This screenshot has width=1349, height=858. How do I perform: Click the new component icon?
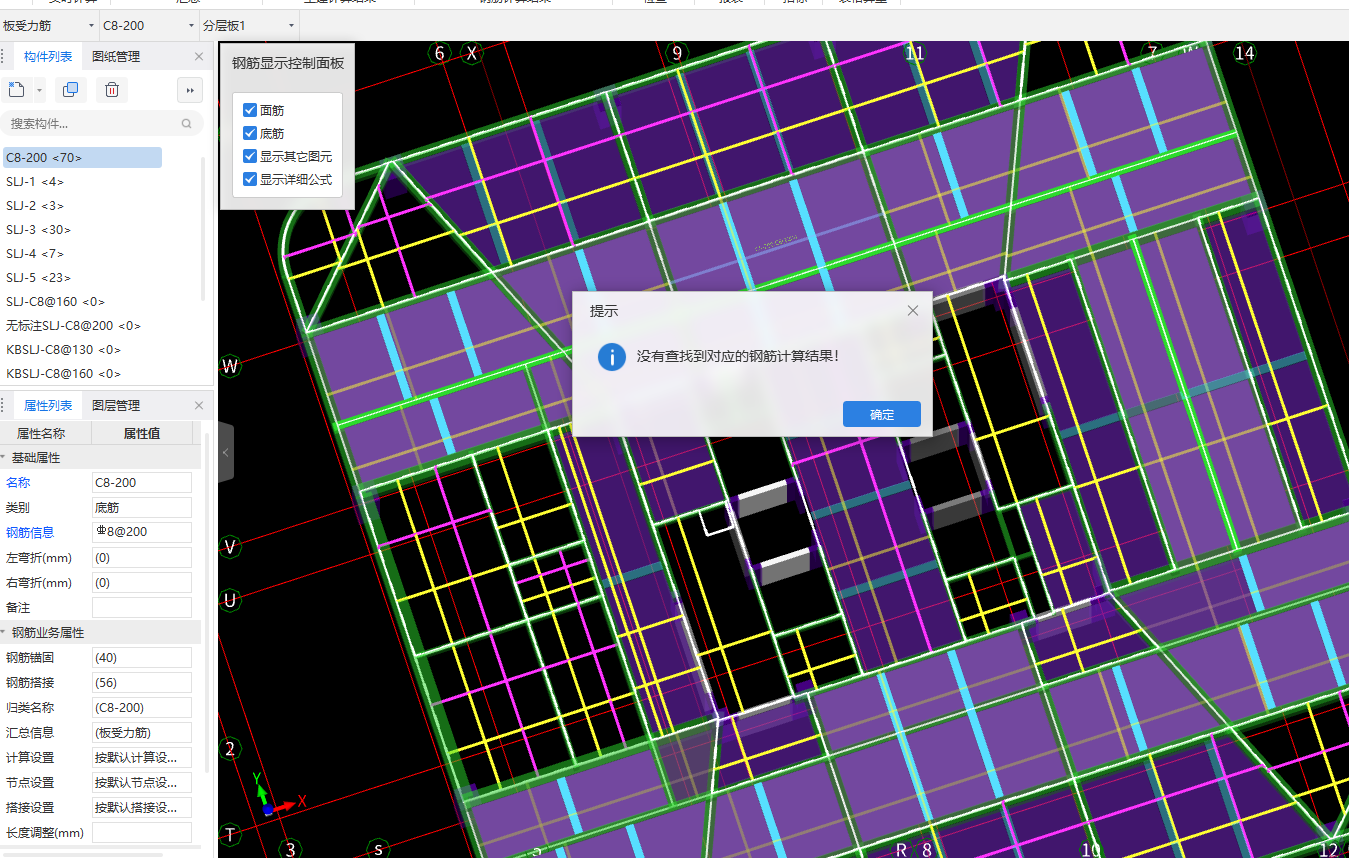coord(16,90)
